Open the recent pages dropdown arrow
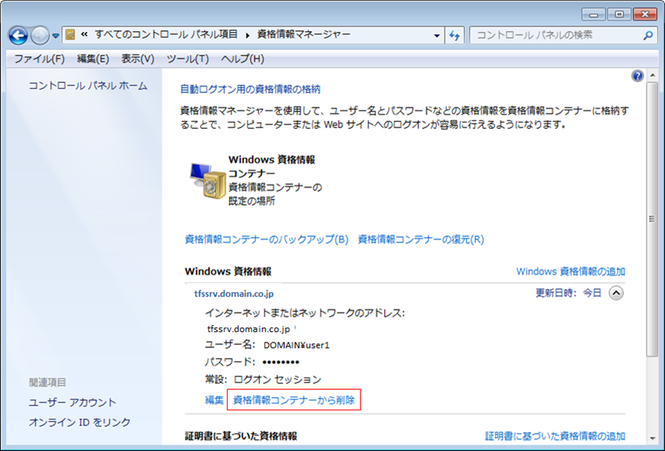Screen dimensions: 665x451 (56, 36)
